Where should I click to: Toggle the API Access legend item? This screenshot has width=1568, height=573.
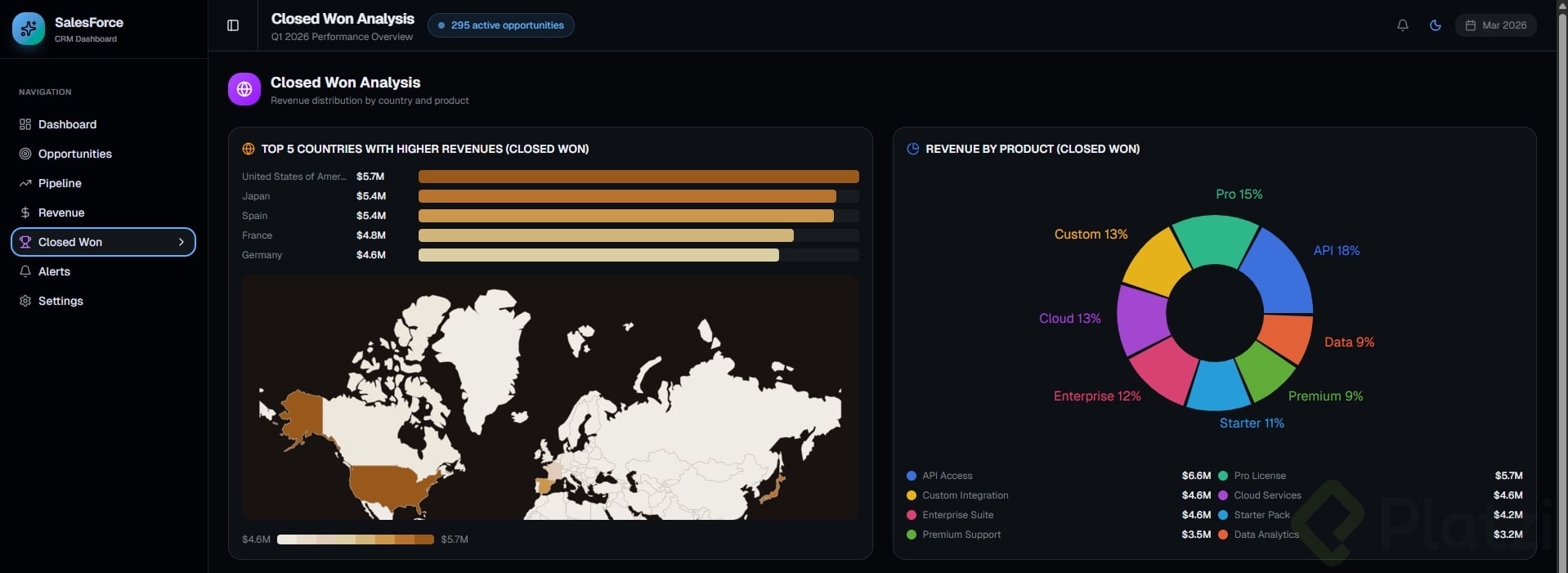click(947, 476)
